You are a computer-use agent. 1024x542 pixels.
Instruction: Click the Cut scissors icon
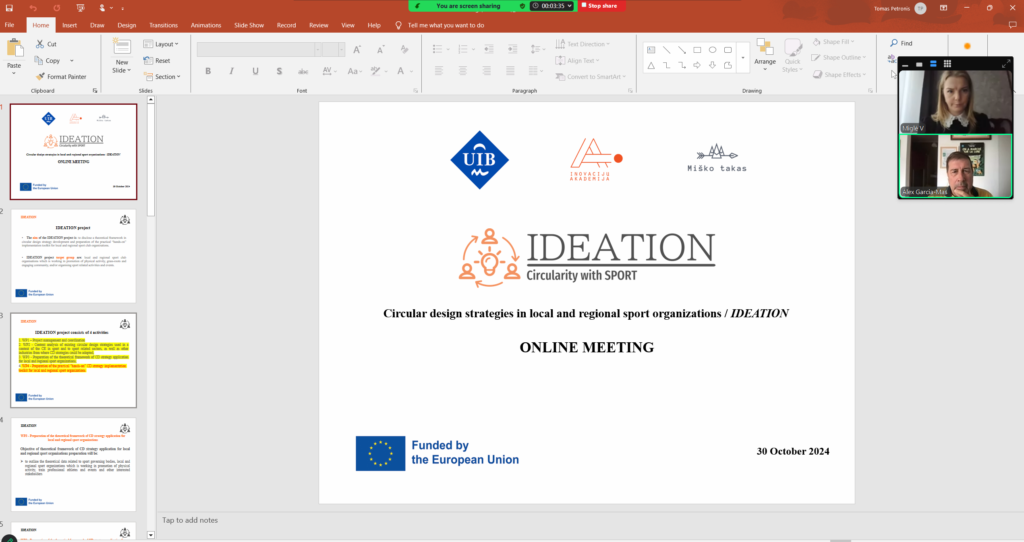(39, 44)
